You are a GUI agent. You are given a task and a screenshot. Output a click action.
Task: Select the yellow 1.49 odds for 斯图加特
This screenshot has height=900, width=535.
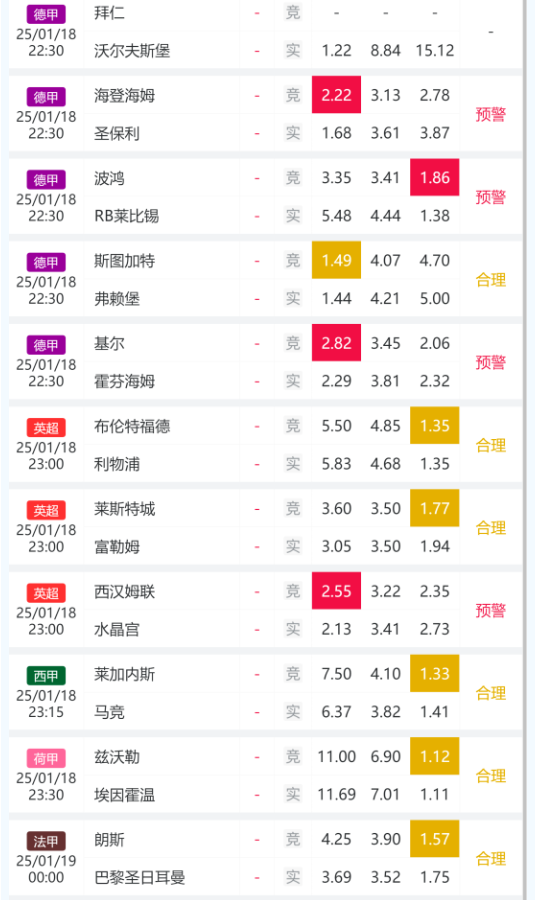(336, 260)
